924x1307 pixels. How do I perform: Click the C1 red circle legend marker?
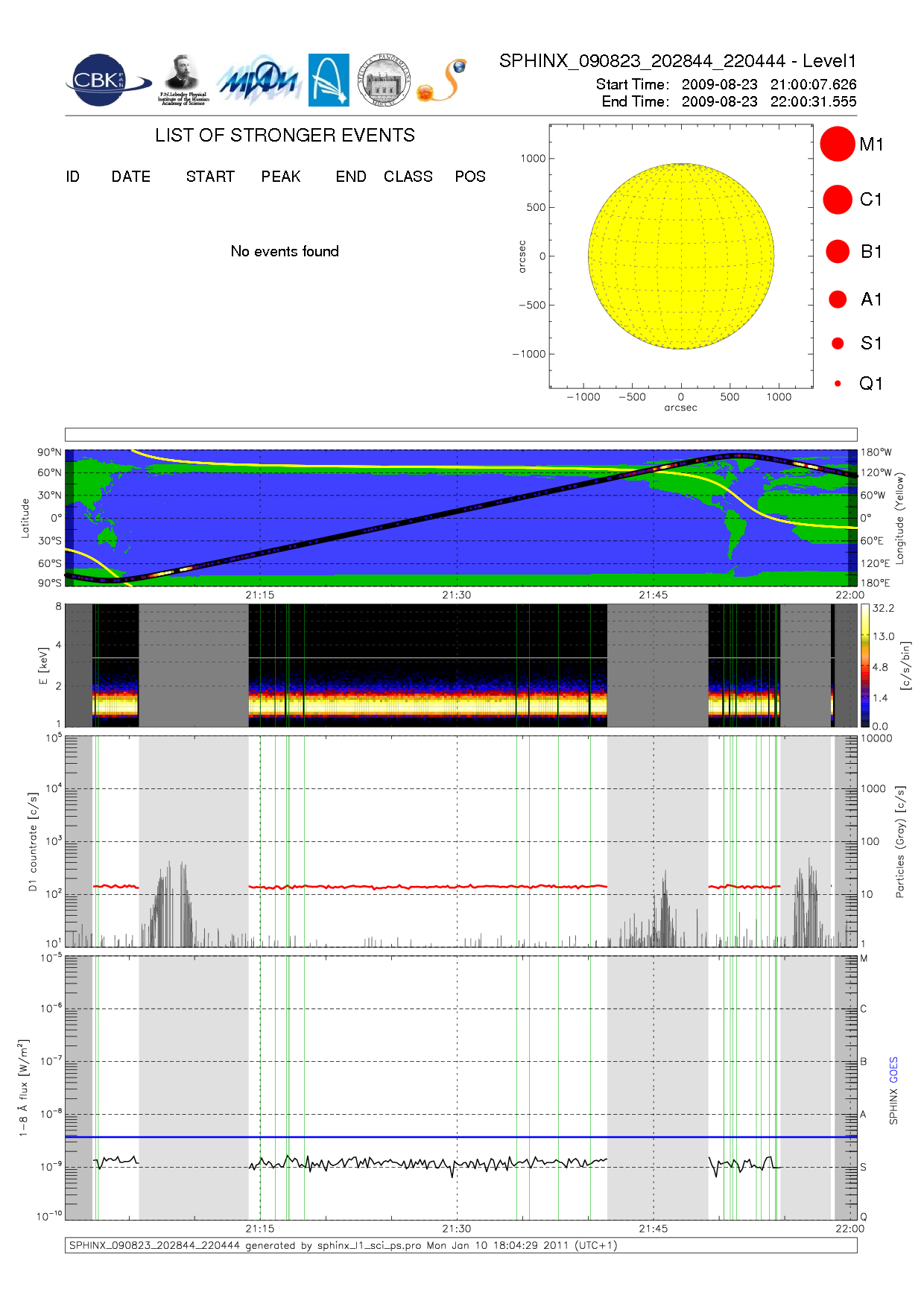click(837, 200)
